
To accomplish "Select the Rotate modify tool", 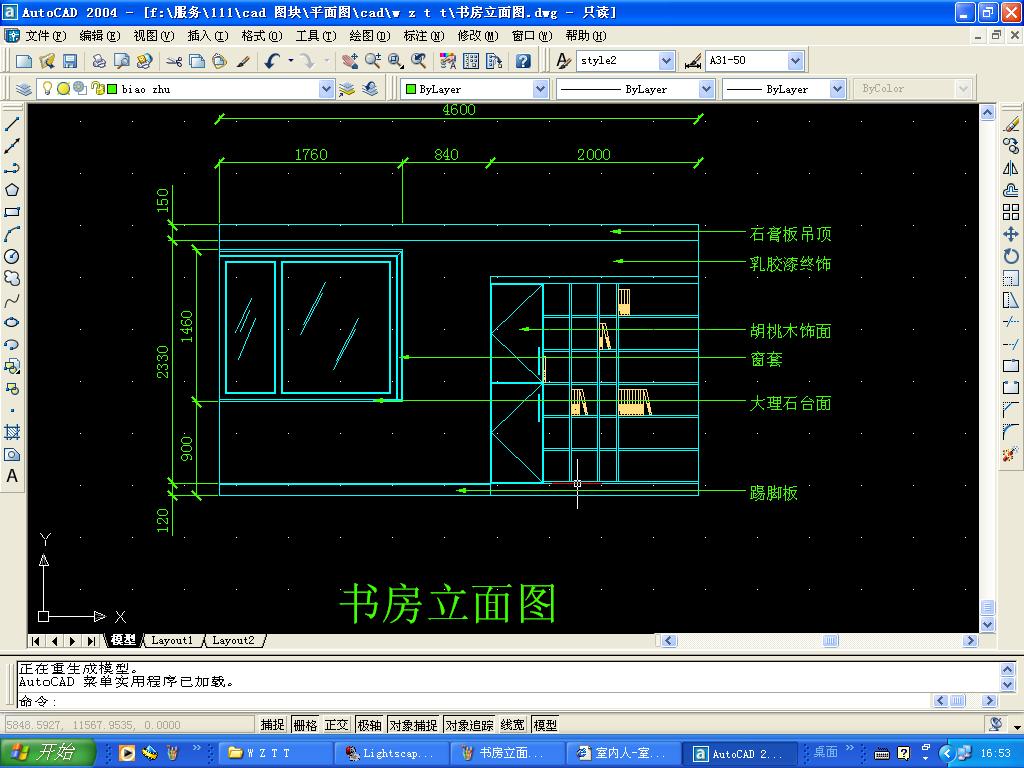I will (1011, 257).
